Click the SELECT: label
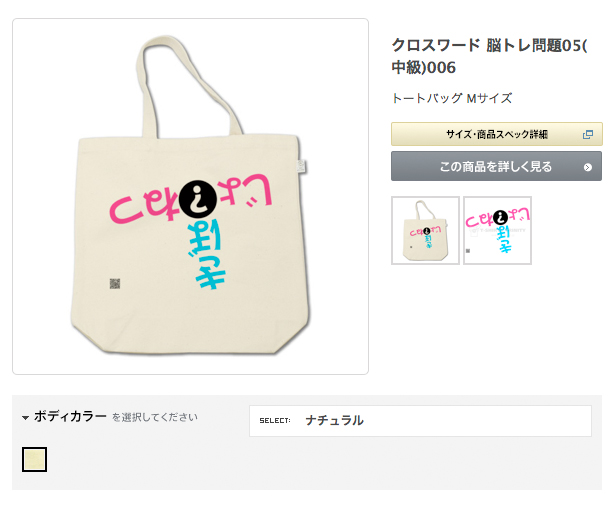The width and height of the screenshot is (614, 523). click(275, 421)
